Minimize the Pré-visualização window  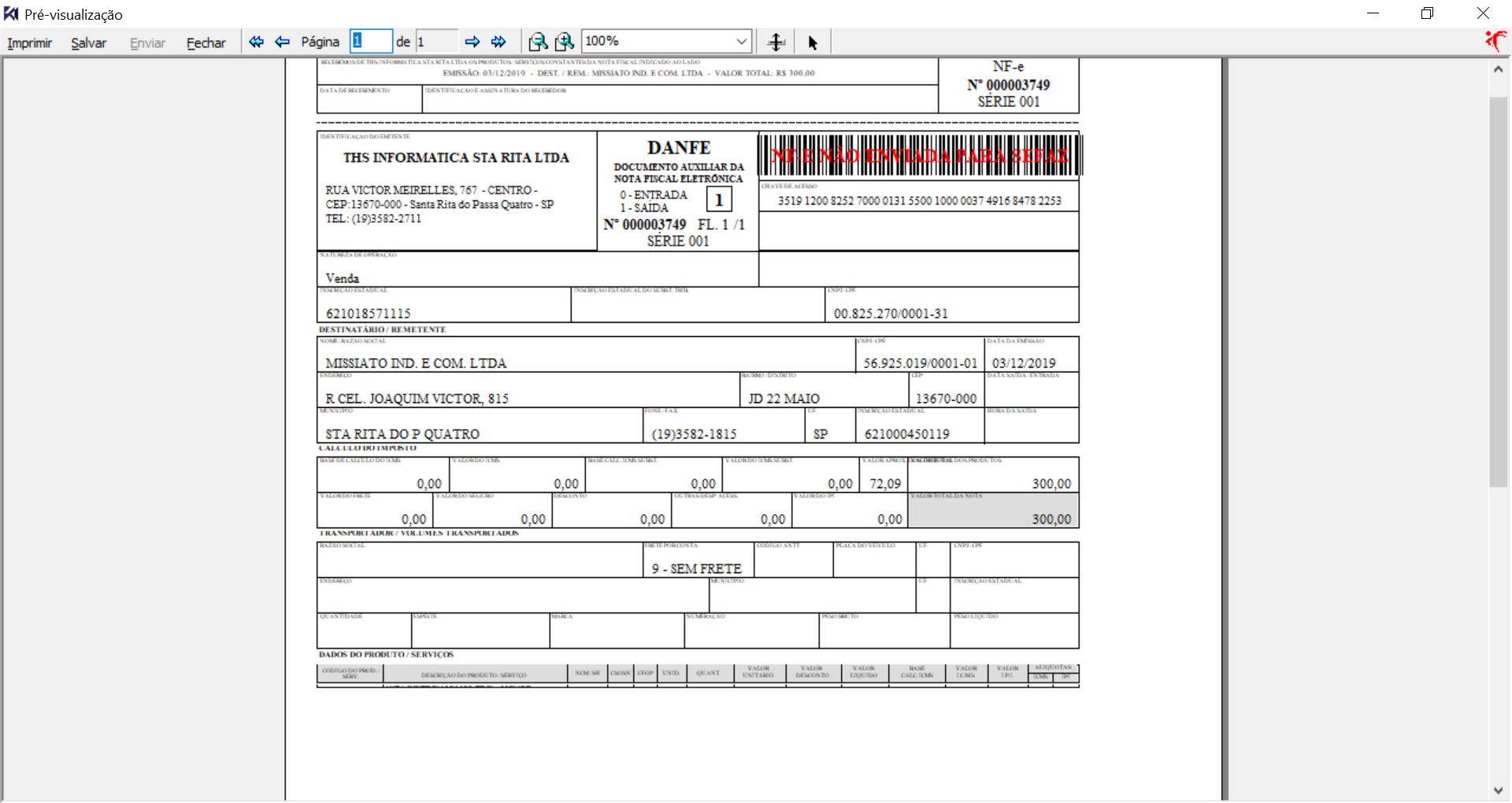point(1373,13)
